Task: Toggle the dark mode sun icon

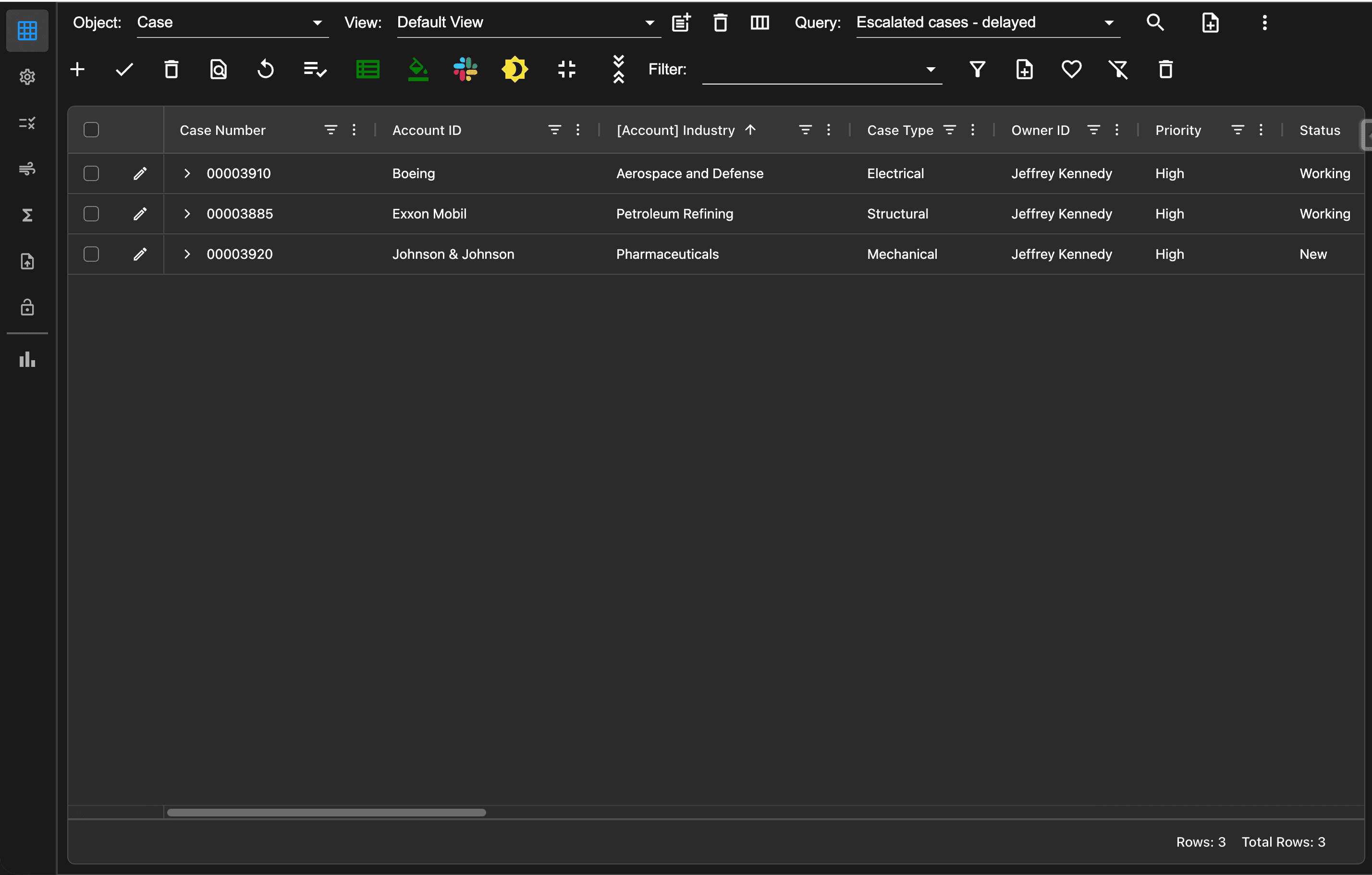Action: coord(514,70)
